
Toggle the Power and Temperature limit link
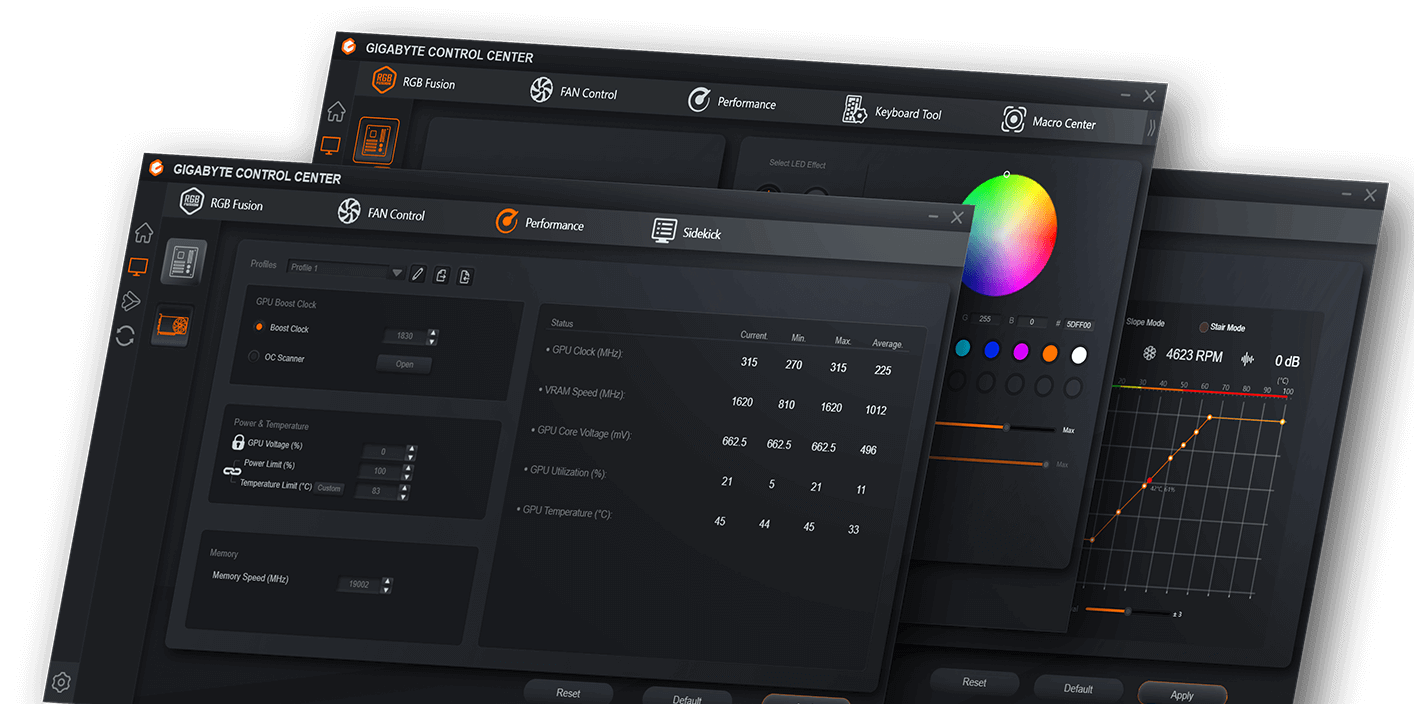click(232, 471)
